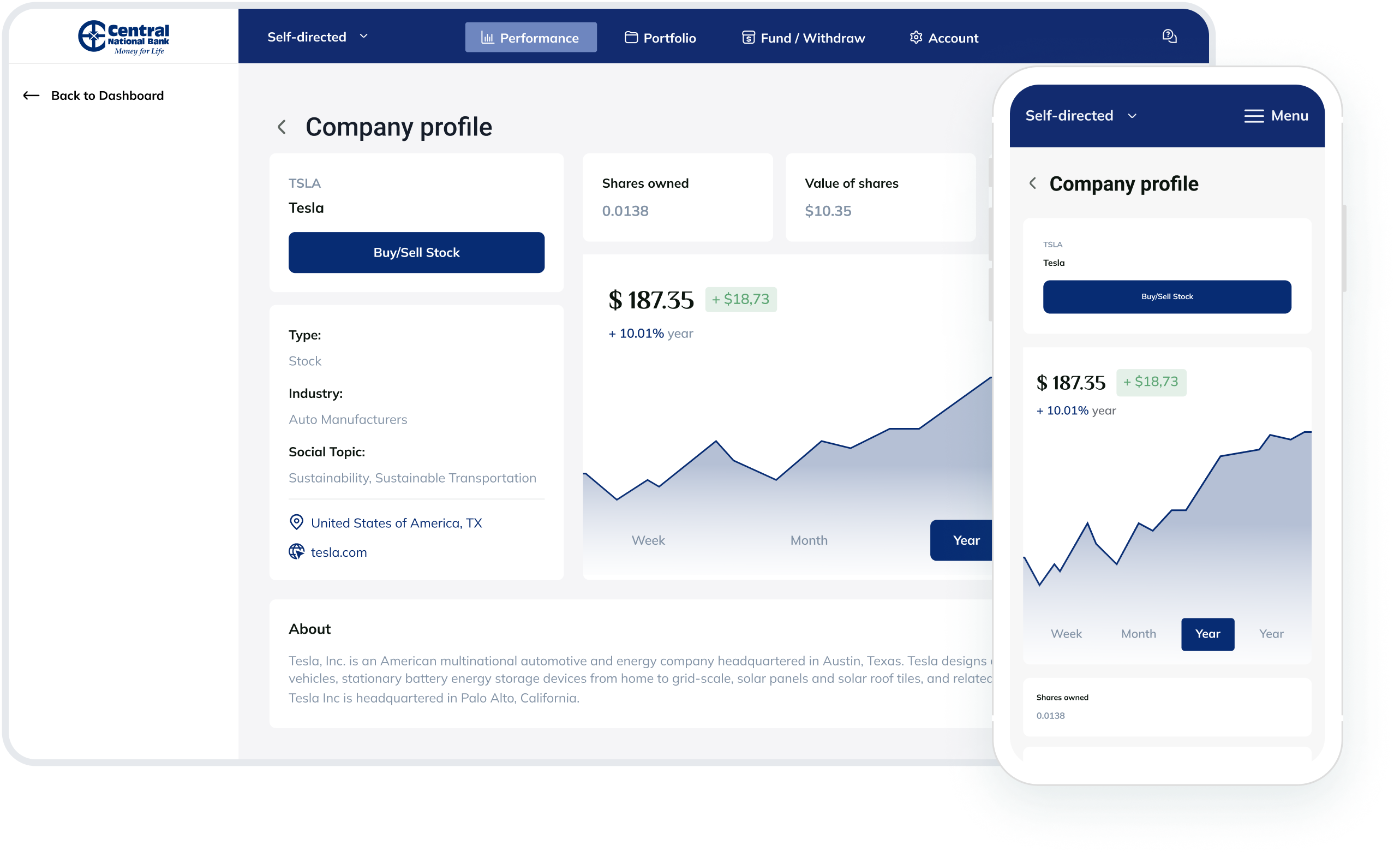
Task: Click the location pin icon for USA TX
Action: point(297,522)
